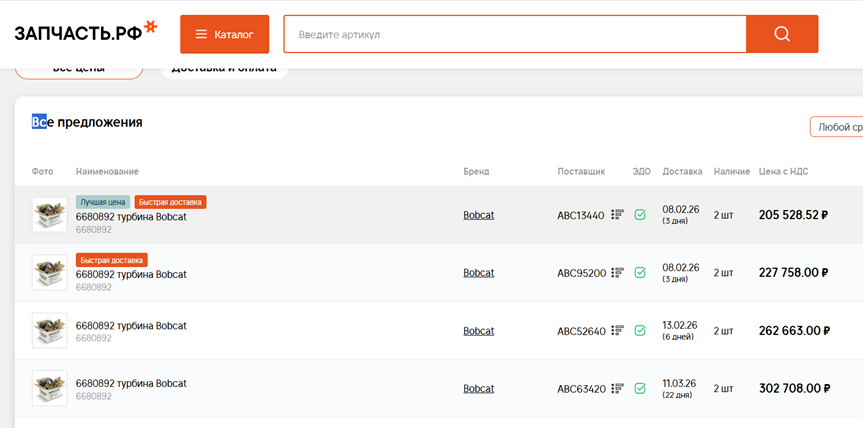The height and width of the screenshot is (428, 863).
Task: Click Быстрая доставка badge in ABC95200 row
Action: tap(112, 260)
